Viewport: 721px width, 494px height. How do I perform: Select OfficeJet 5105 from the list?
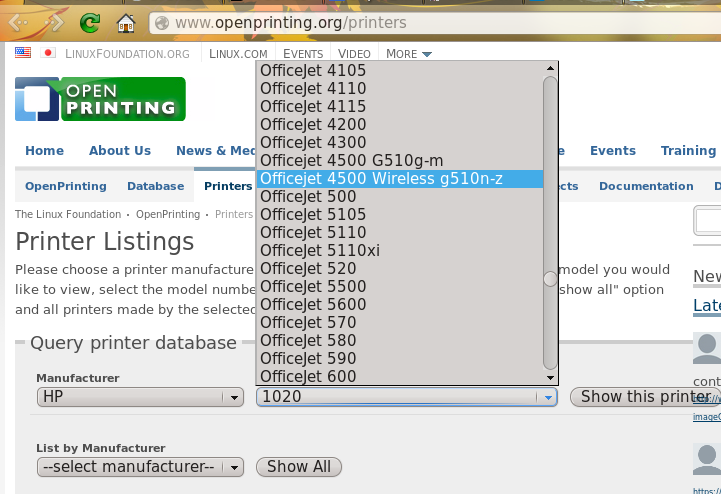point(400,214)
